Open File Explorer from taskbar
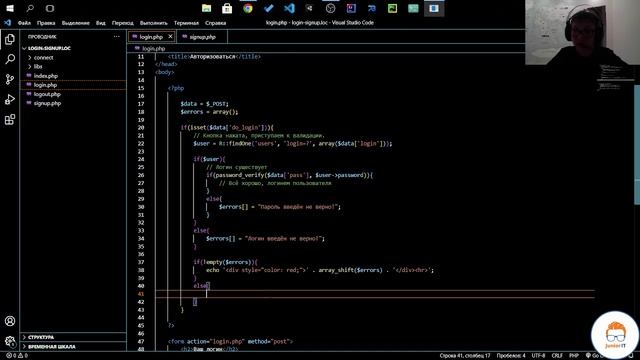 click(x=207, y=8)
